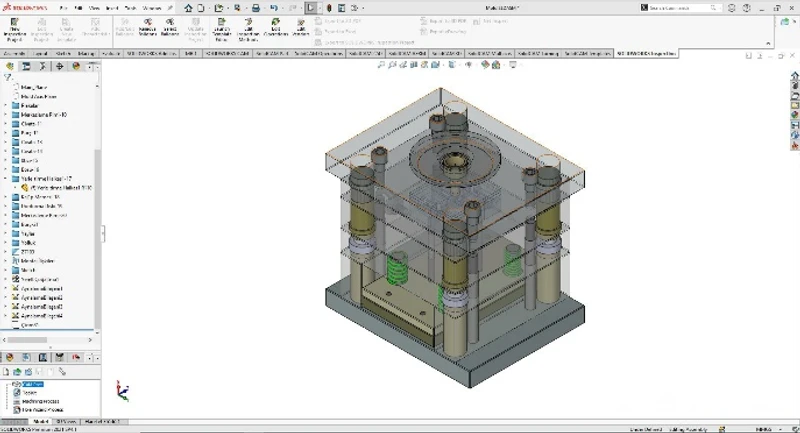Launch the Template Editor
The width and height of the screenshot is (800, 433).
tap(221, 30)
